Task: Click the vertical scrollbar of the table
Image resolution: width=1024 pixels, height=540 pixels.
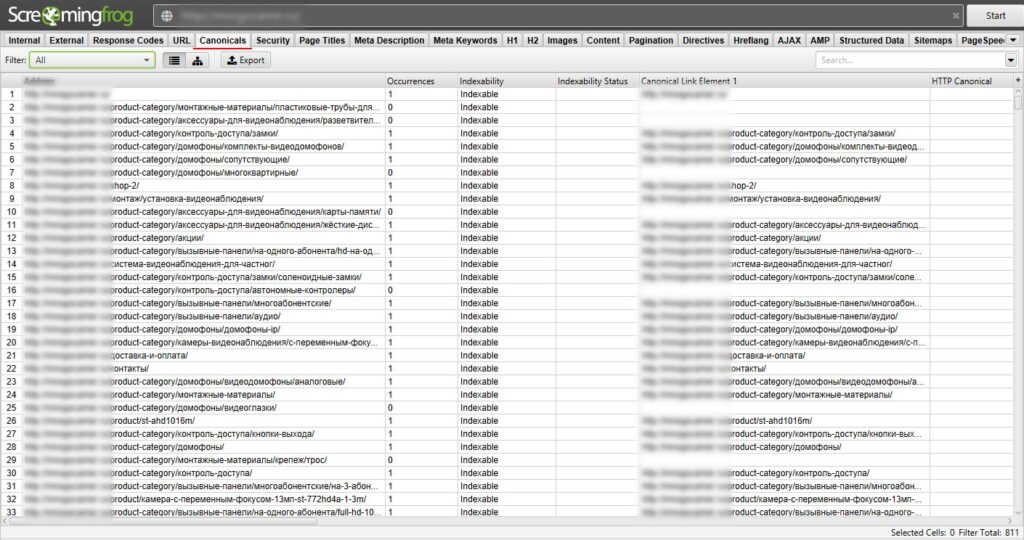Action: (x=1018, y=300)
